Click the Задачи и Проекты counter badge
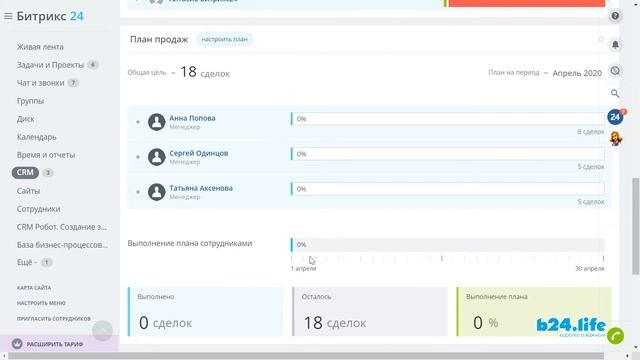 [93, 64]
